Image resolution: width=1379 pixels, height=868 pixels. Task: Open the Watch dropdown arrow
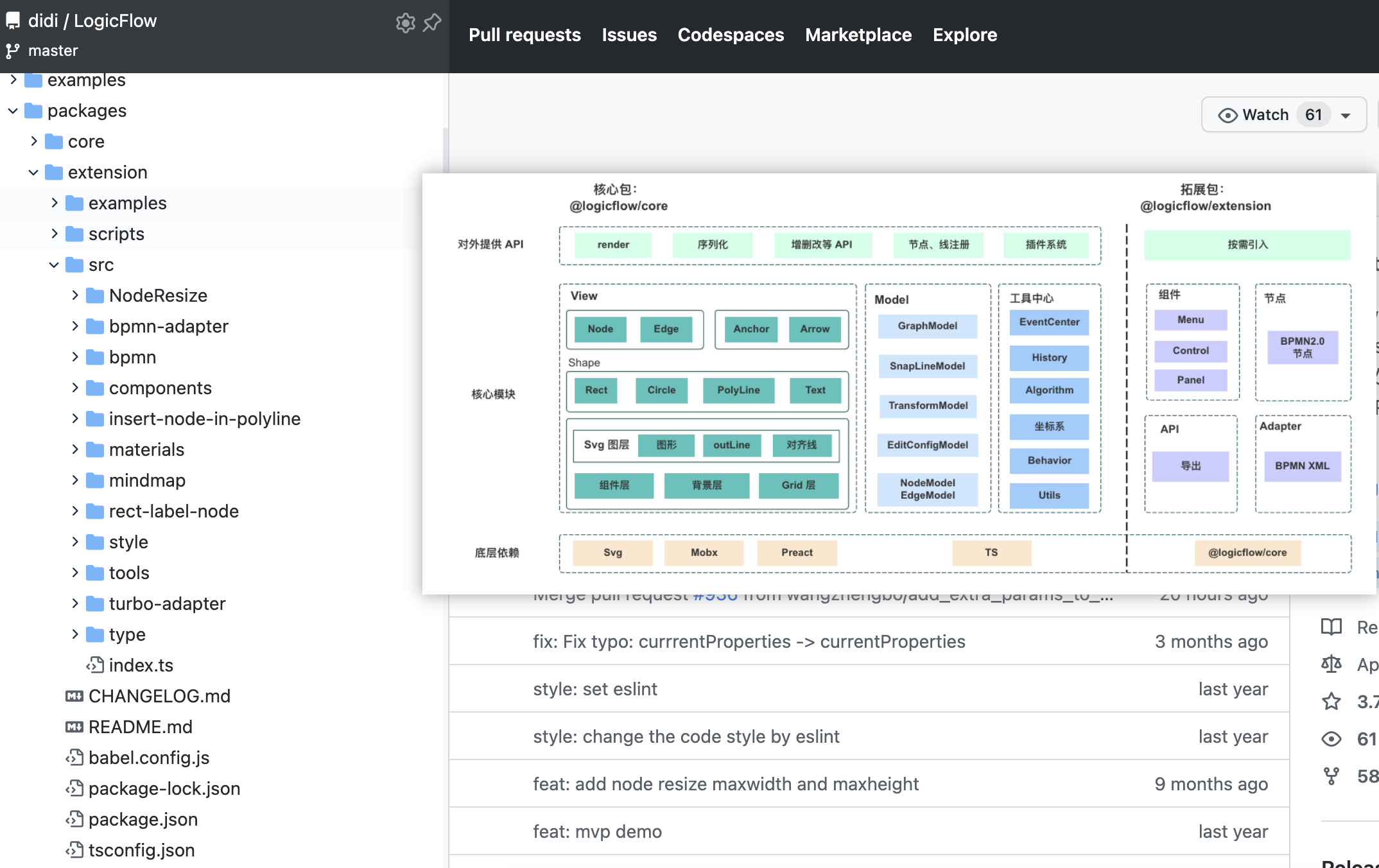(1346, 116)
